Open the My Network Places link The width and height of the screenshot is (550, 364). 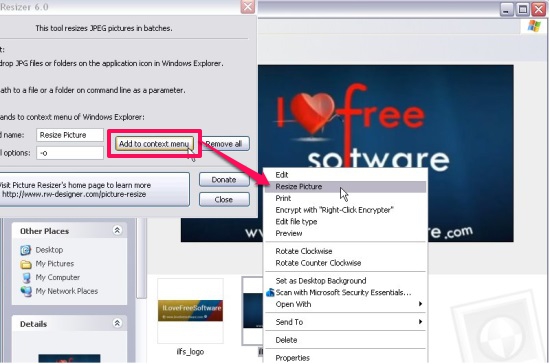point(67,291)
